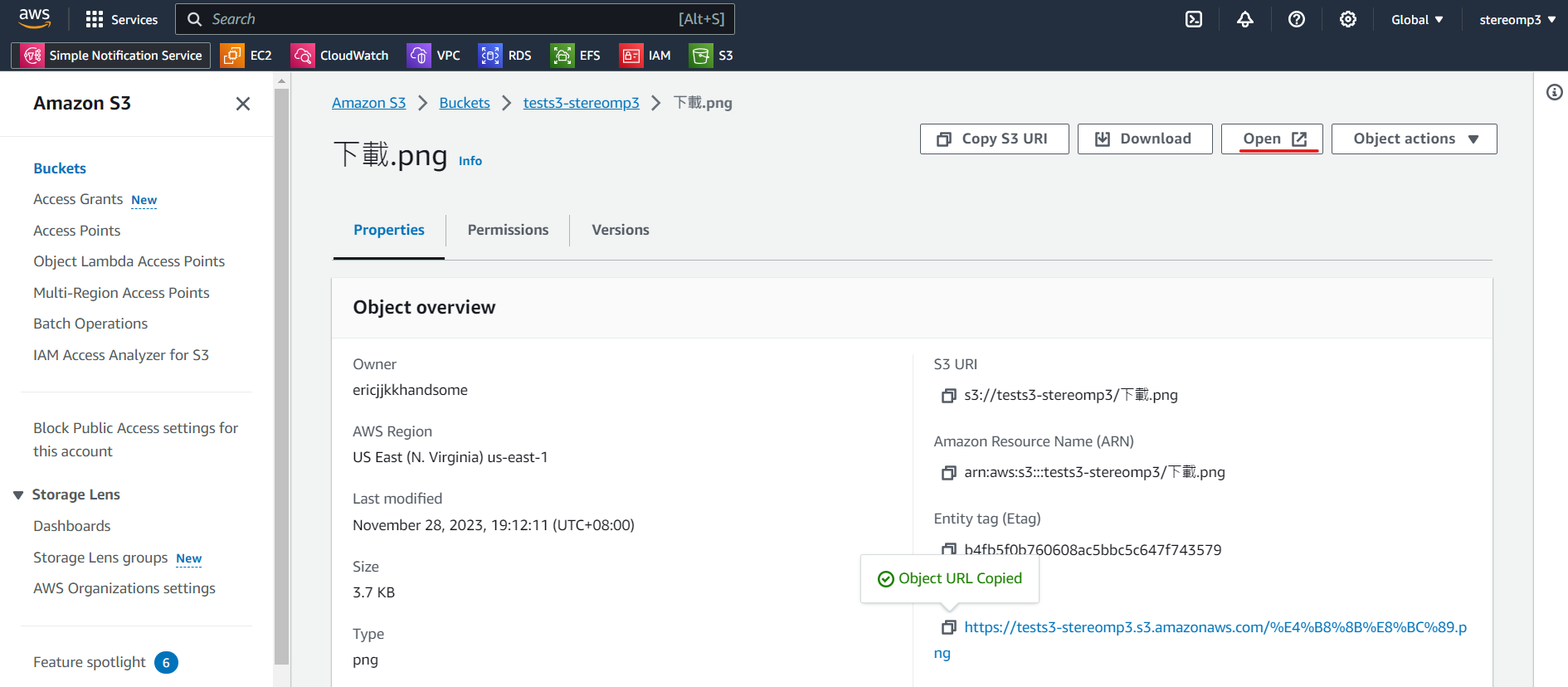Viewport: 1568px width, 687px height.
Task: Open Storage Lens groups
Action: click(x=100, y=558)
